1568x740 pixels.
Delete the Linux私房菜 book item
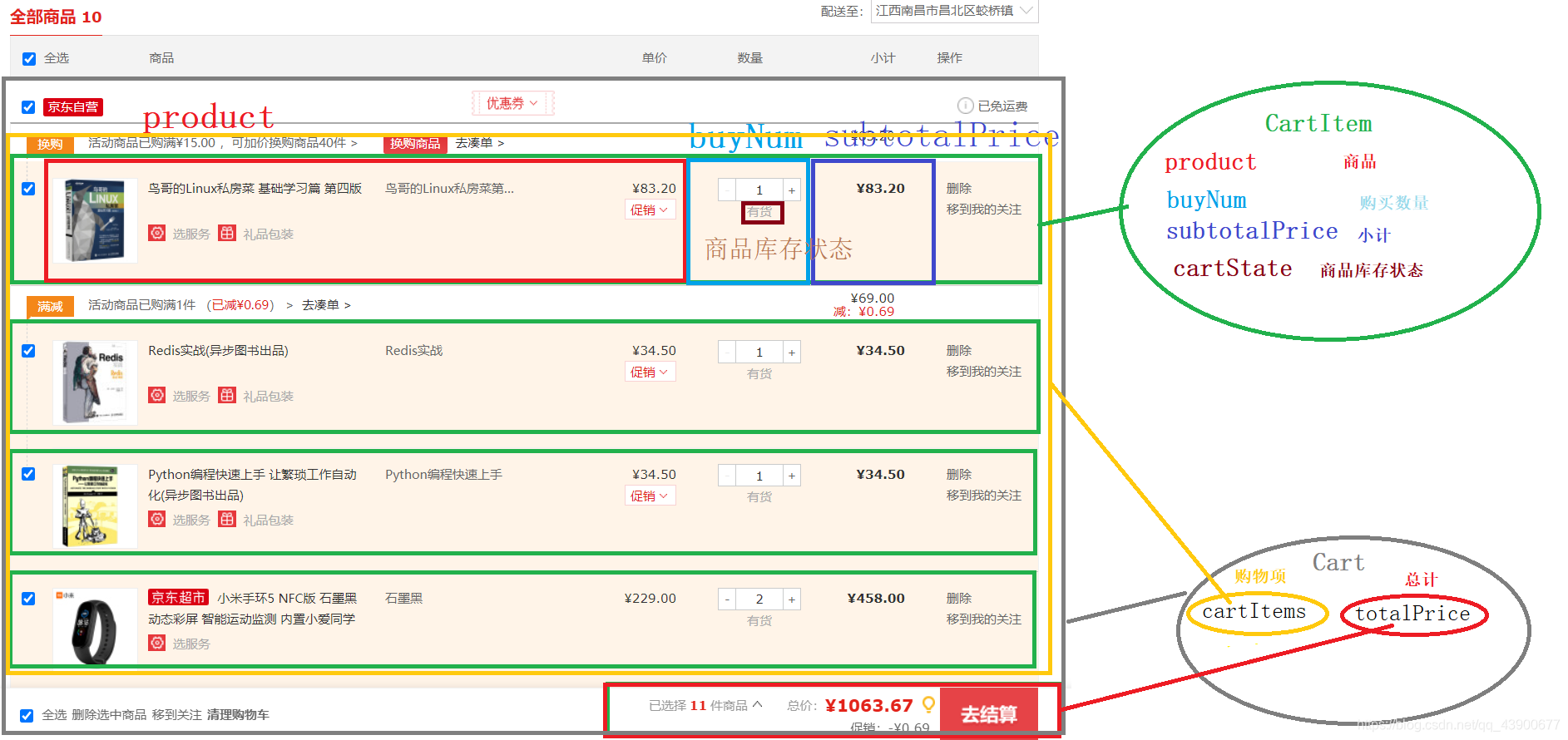click(x=959, y=189)
